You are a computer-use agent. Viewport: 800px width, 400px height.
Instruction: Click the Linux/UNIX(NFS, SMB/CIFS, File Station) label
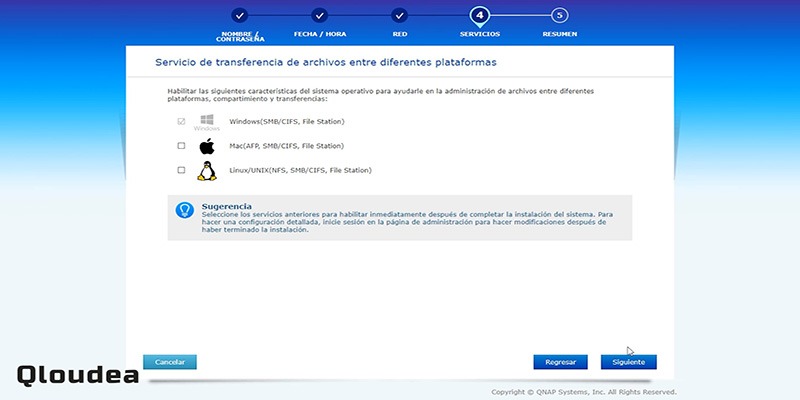(x=301, y=170)
